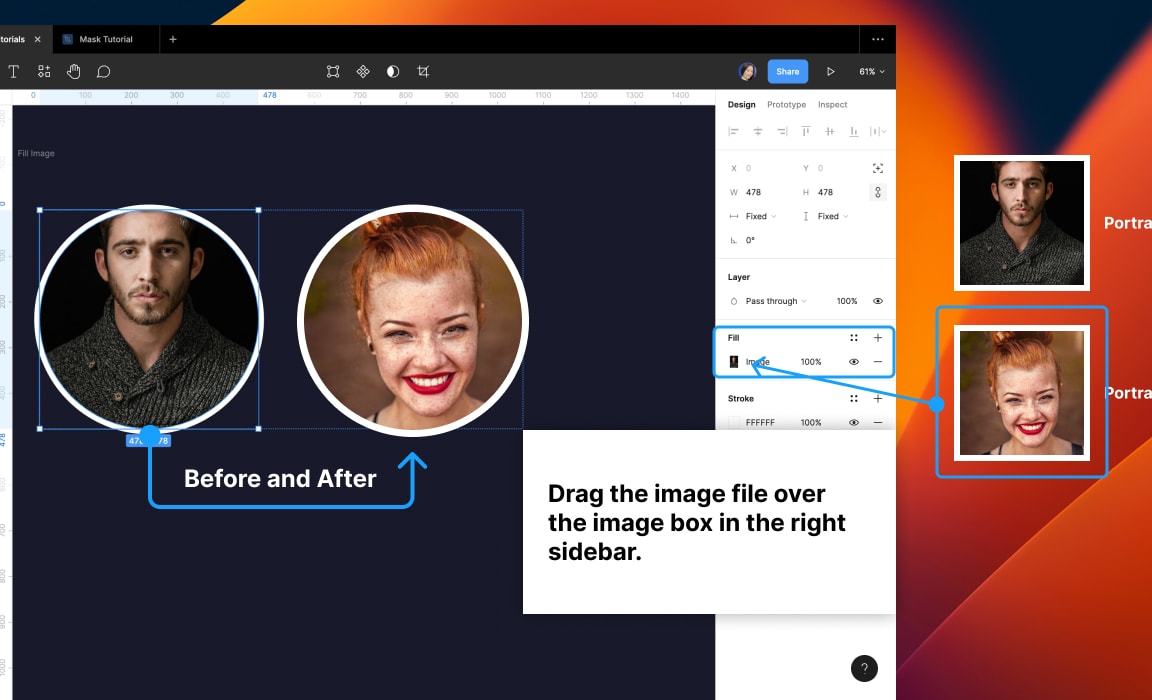
Task: Select the Text tool
Action: point(13,71)
